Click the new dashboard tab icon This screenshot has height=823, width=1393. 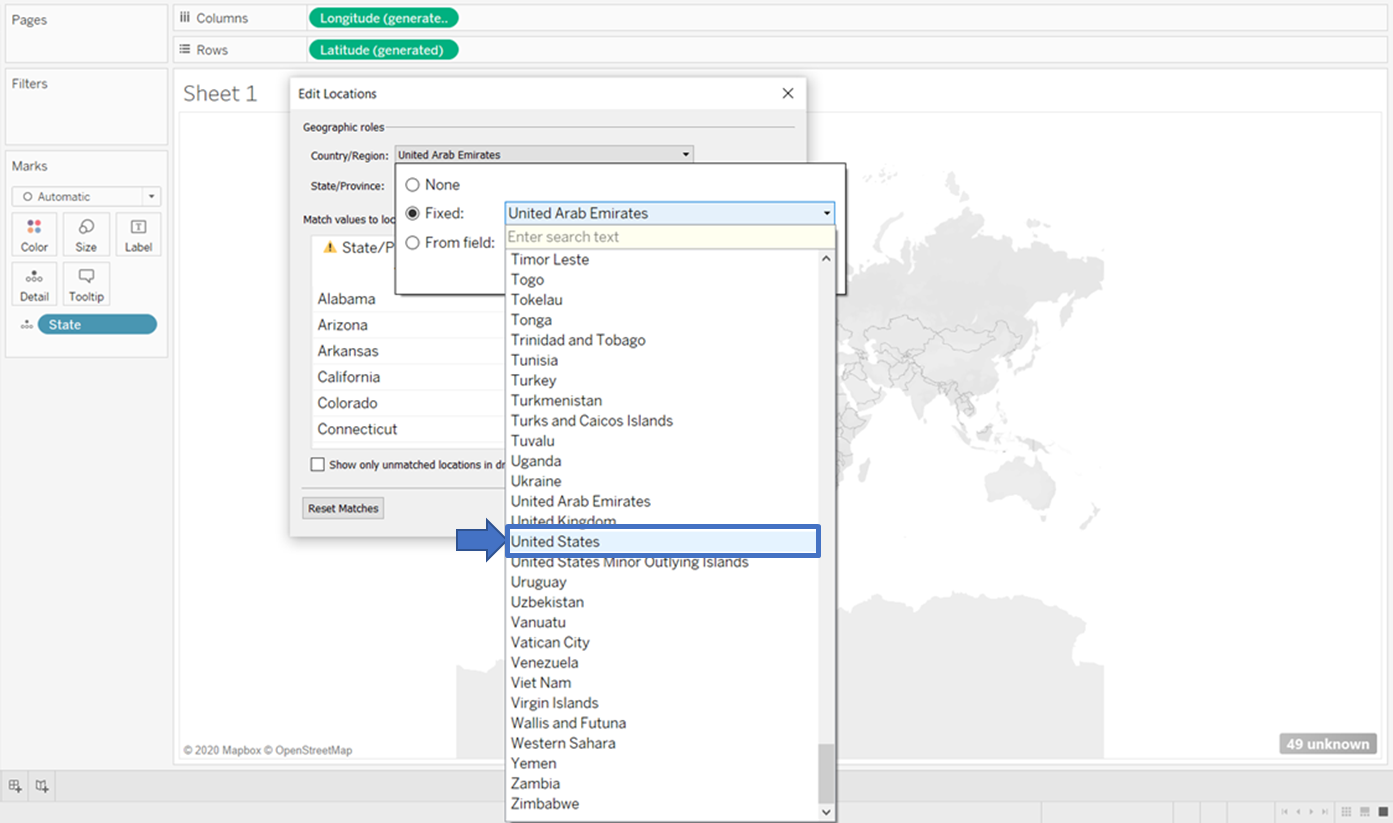42,786
